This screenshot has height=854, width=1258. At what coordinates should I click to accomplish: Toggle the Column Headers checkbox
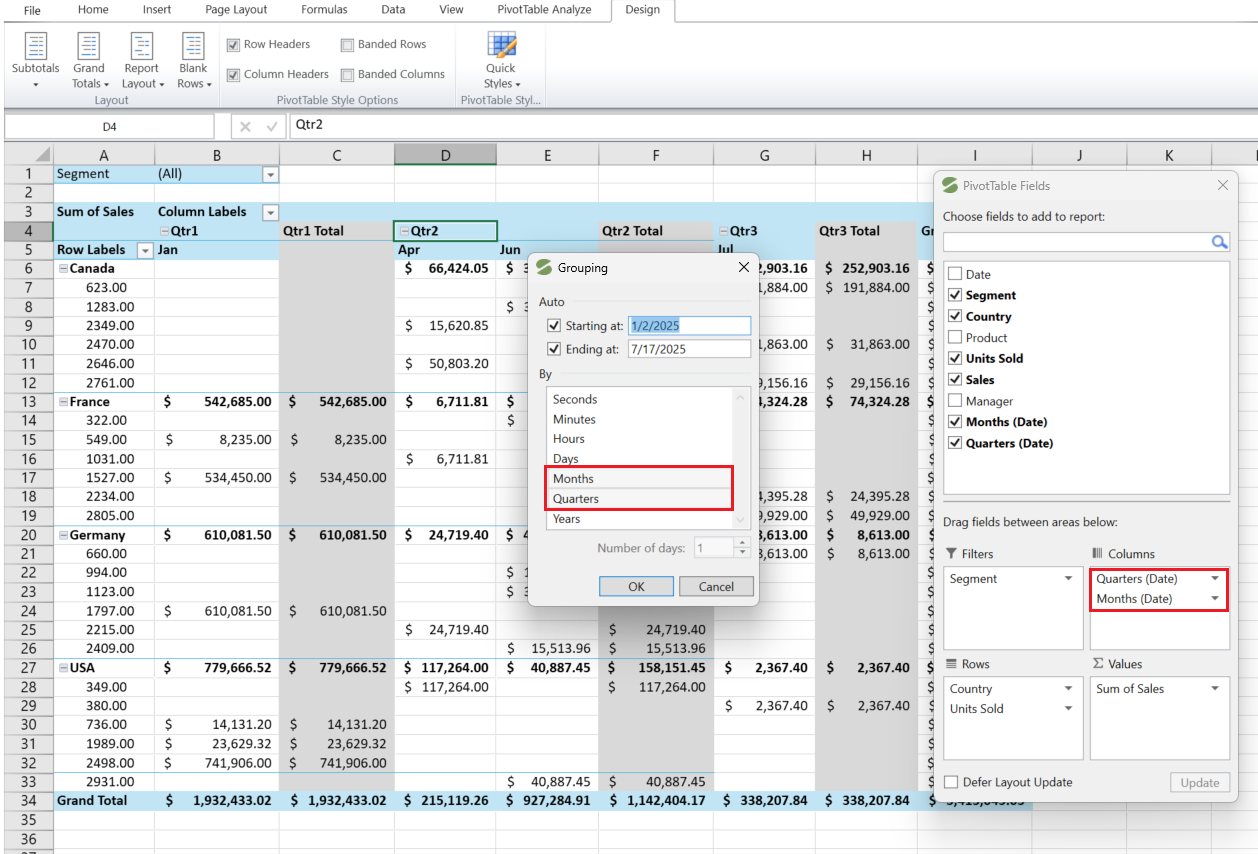233,74
